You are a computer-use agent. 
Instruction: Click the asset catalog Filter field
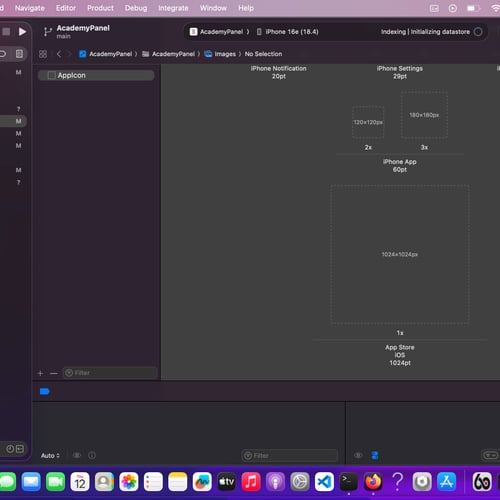click(x=110, y=373)
